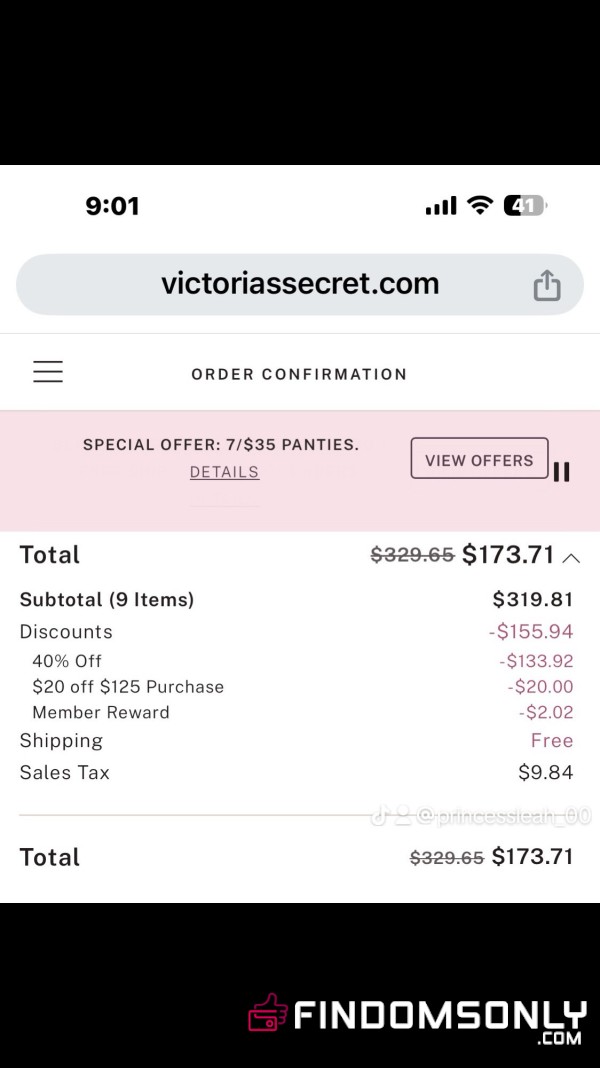
Task: Collapse the order Total chevron
Action: [571, 559]
